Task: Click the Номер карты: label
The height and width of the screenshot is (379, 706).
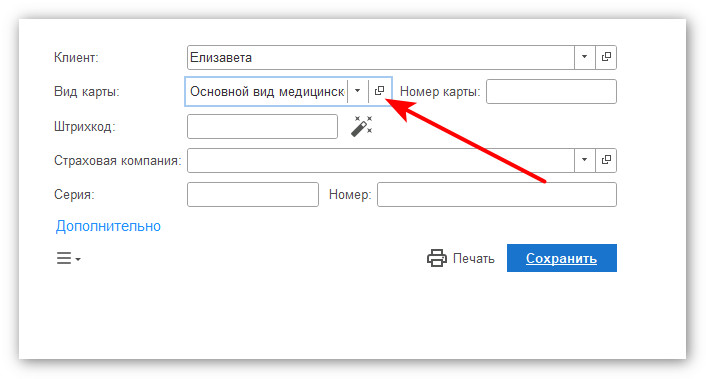Action: click(x=440, y=92)
